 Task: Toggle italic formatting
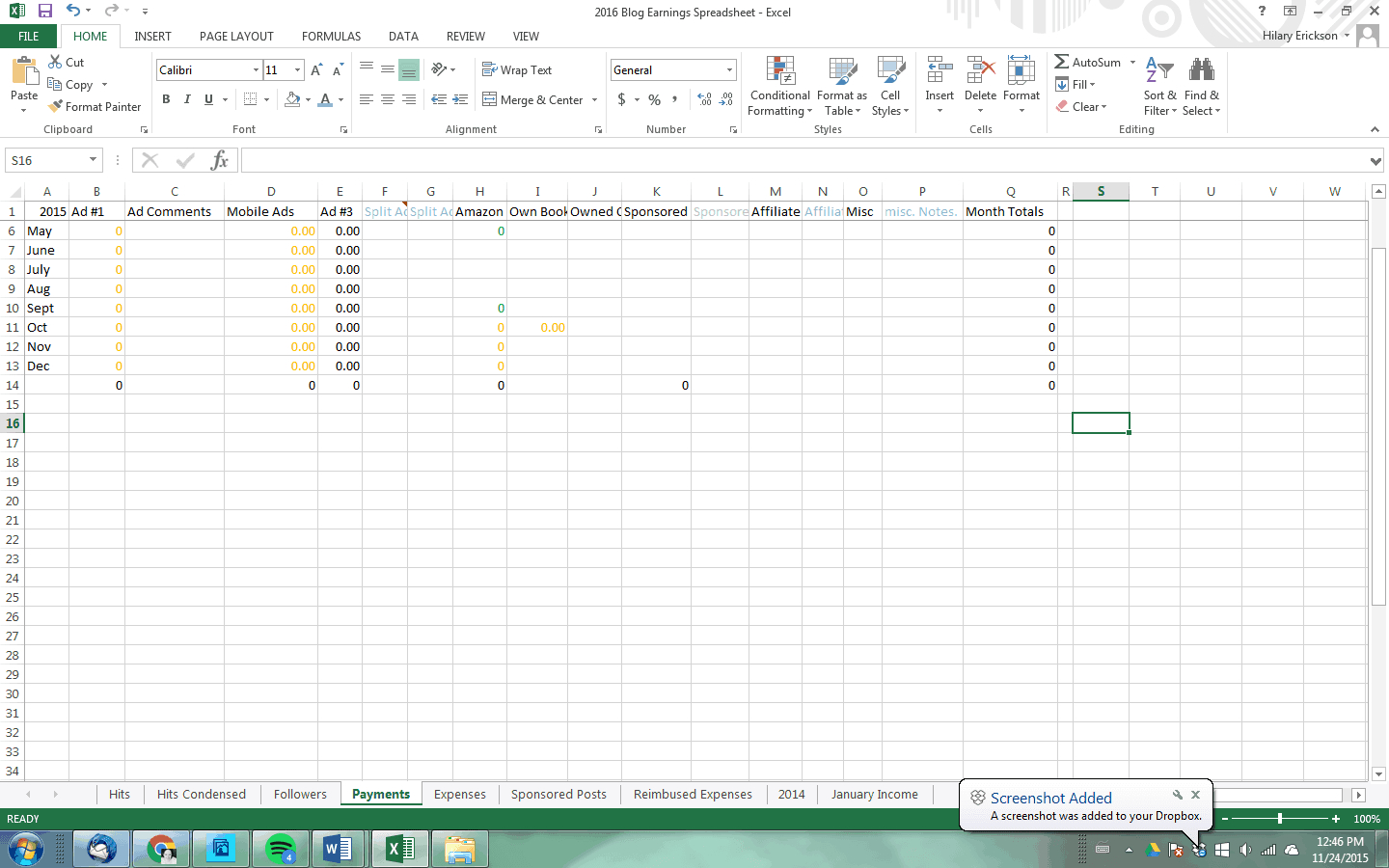187,99
